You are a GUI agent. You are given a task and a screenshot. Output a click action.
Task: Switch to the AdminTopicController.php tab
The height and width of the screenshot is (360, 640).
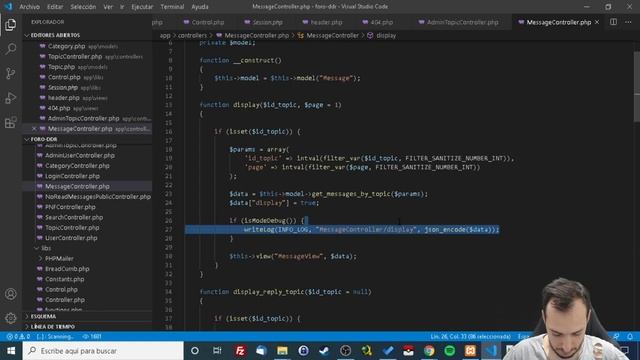tap(458, 22)
